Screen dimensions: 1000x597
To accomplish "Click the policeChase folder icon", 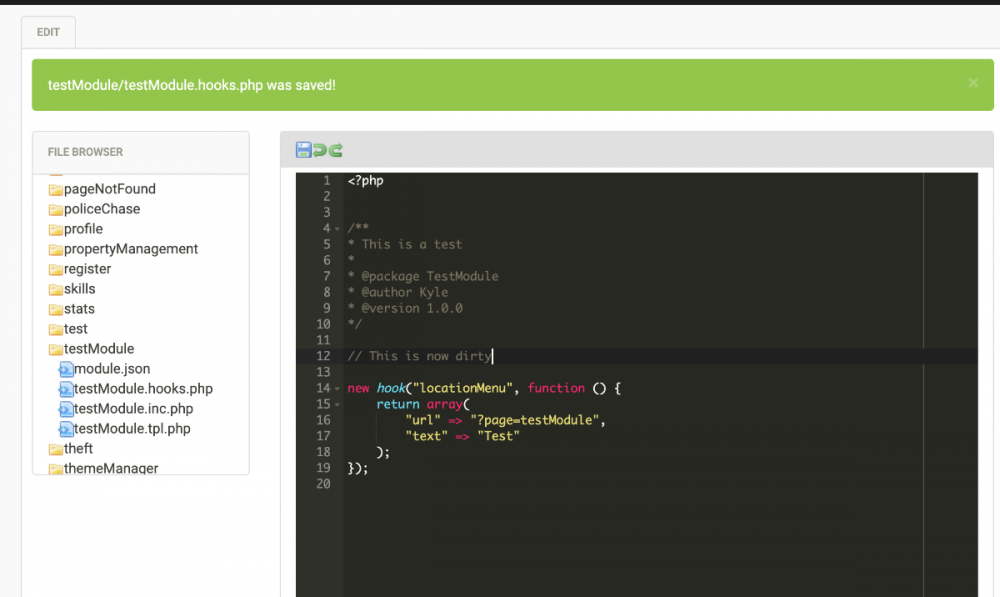I will 56,209.
